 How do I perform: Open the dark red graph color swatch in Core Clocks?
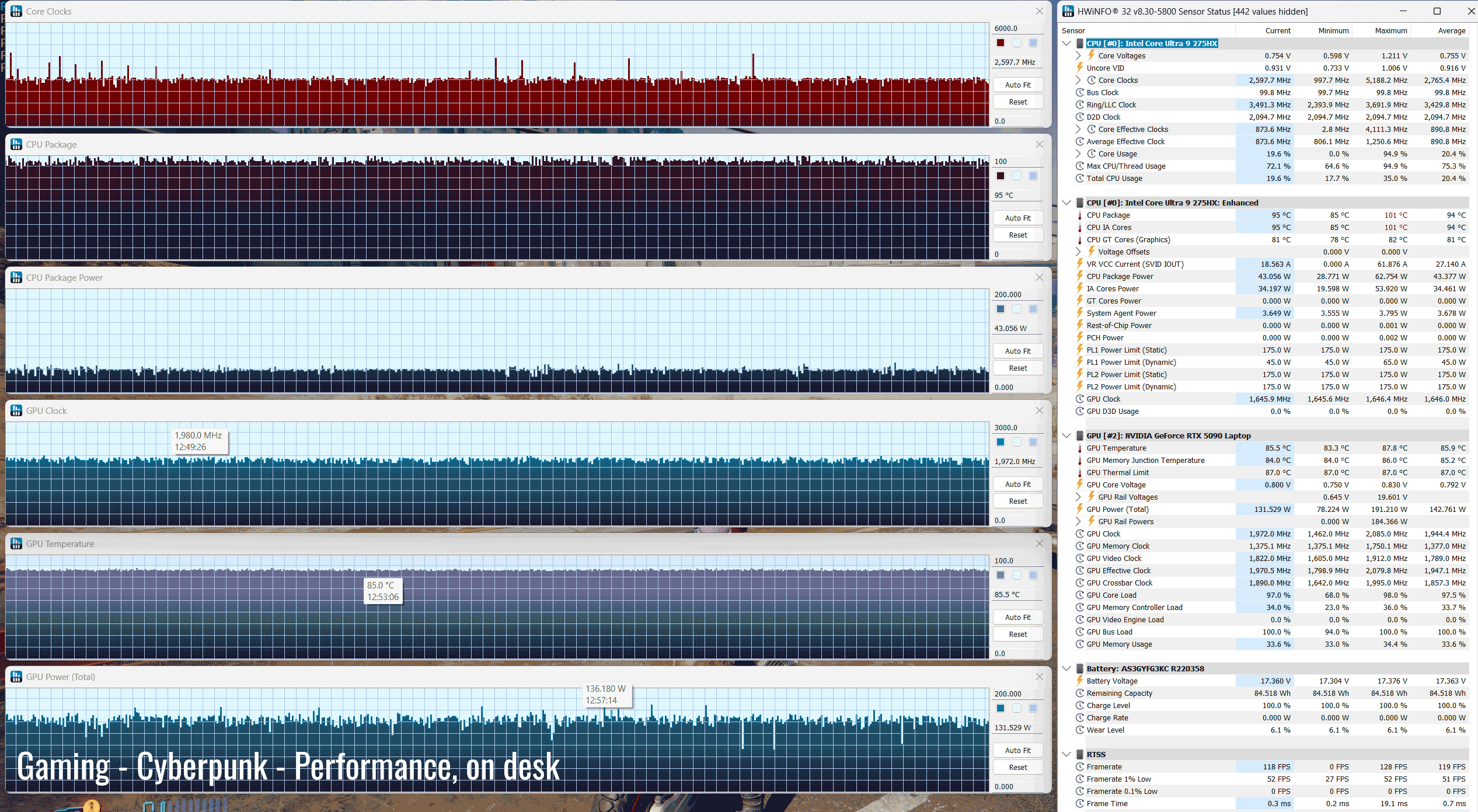point(1001,43)
